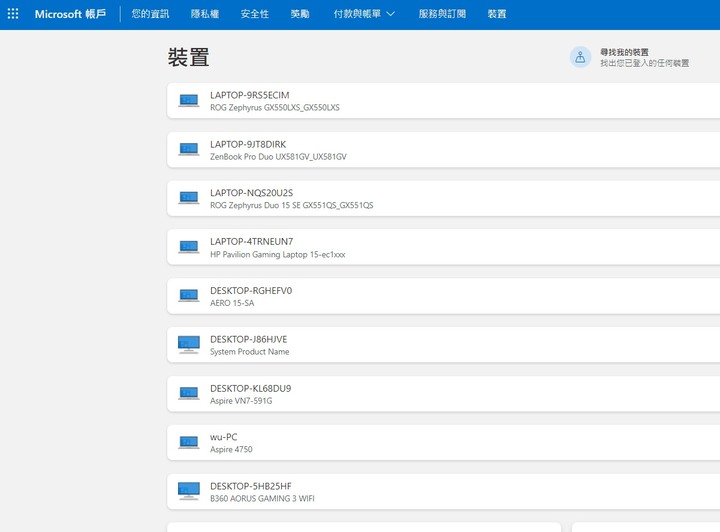Click the 找出您已登入的任何裝置 description
The image size is (720, 532).
click(x=645, y=63)
